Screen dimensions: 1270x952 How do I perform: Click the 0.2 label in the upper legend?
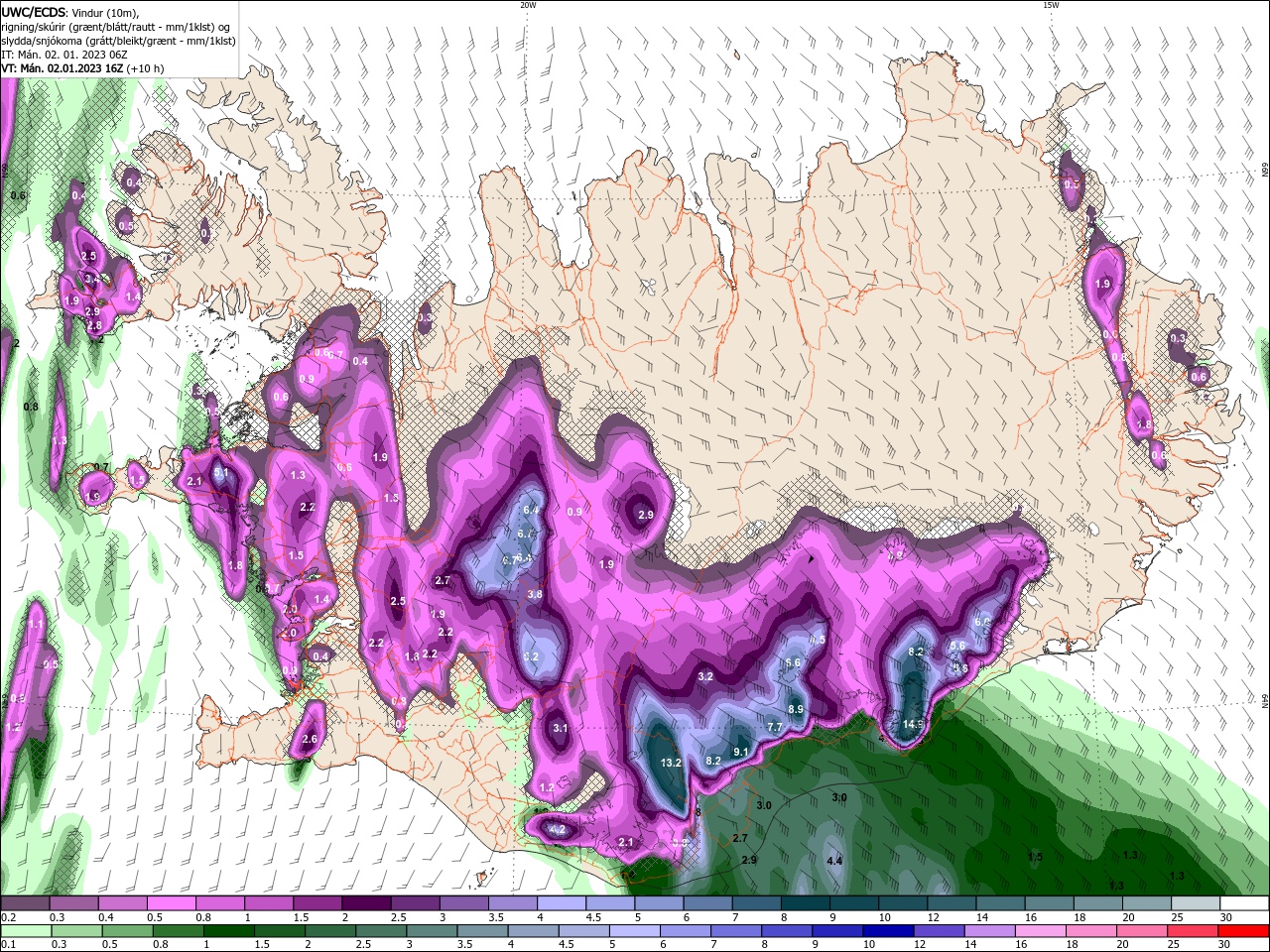8,917
